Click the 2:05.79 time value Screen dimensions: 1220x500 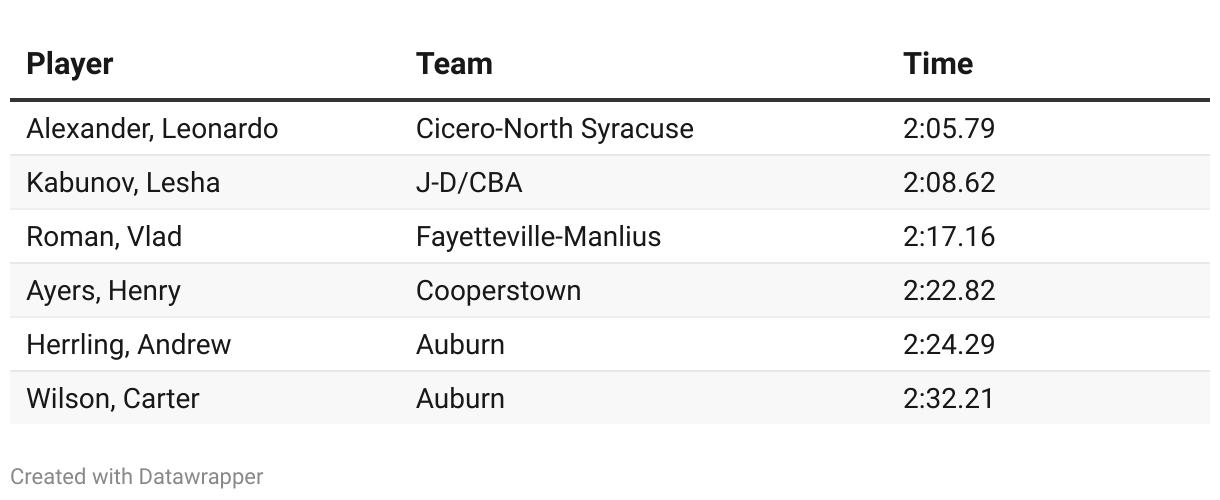(x=948, y=129)
